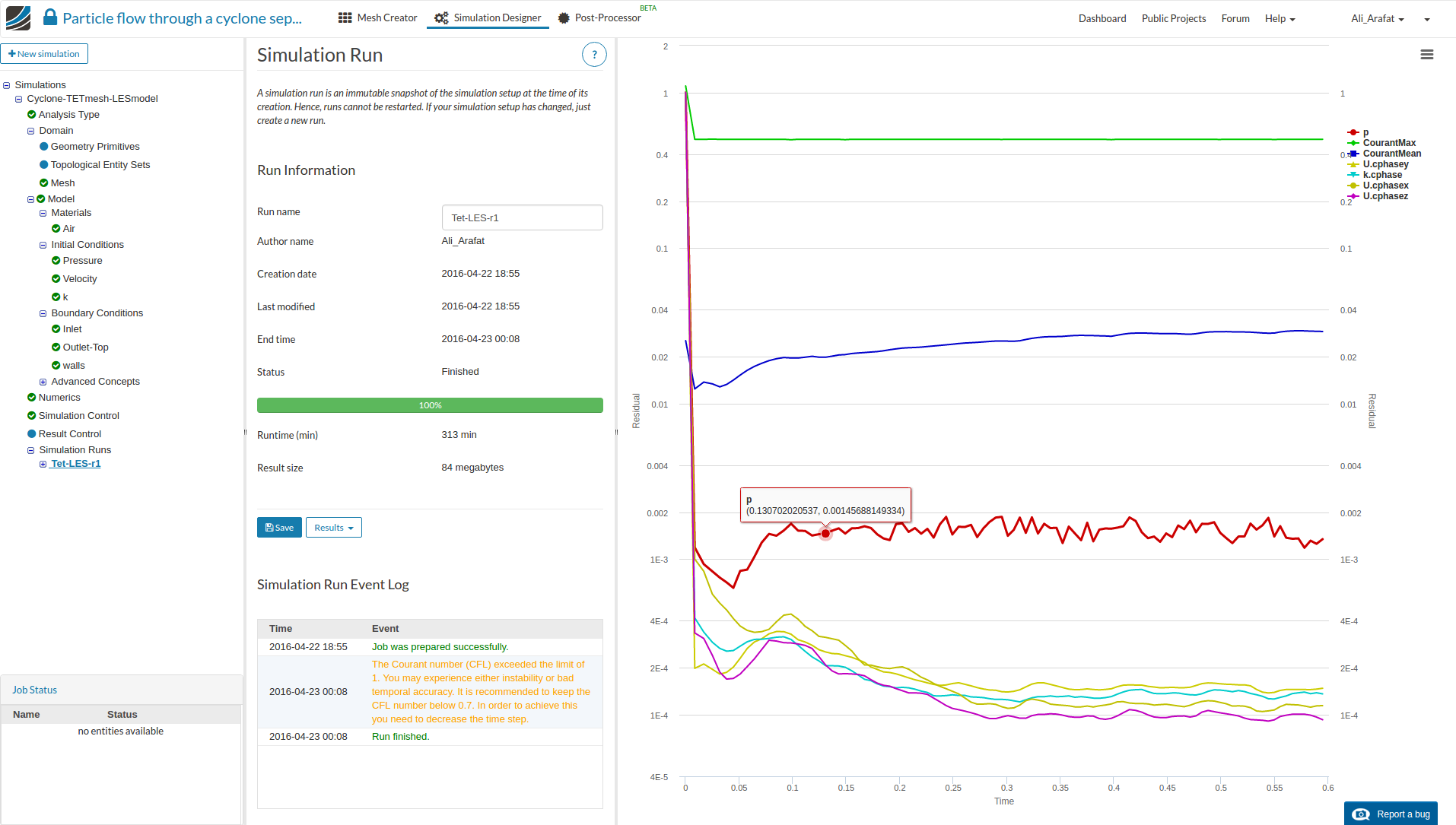Toggle CourantMax series in chart legend
Image resolution: width=1456 pixels, height=825 pixels.
click(x=1388, y=143)
